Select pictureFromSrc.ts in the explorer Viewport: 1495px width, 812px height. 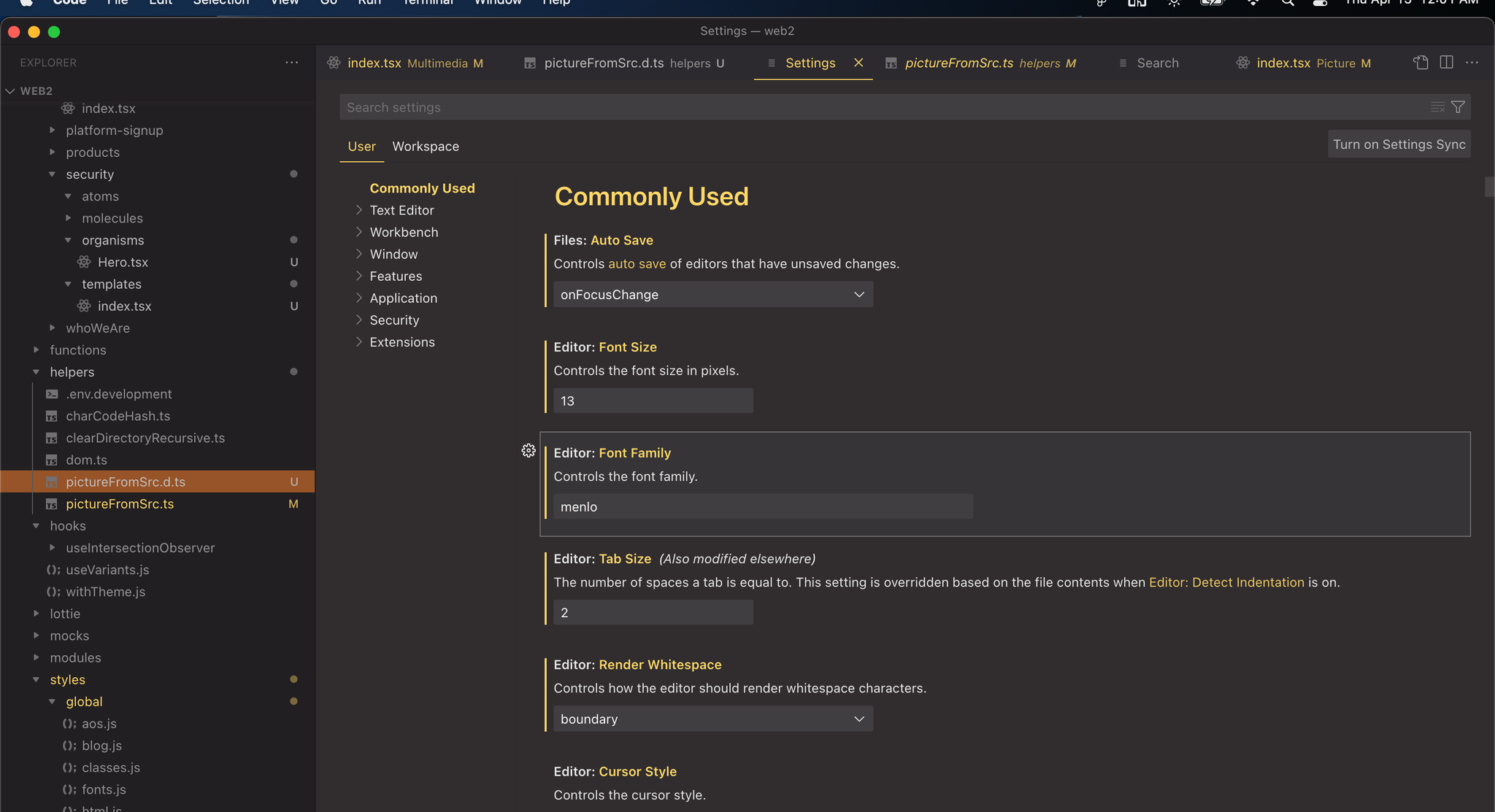[x=158, y=504]
